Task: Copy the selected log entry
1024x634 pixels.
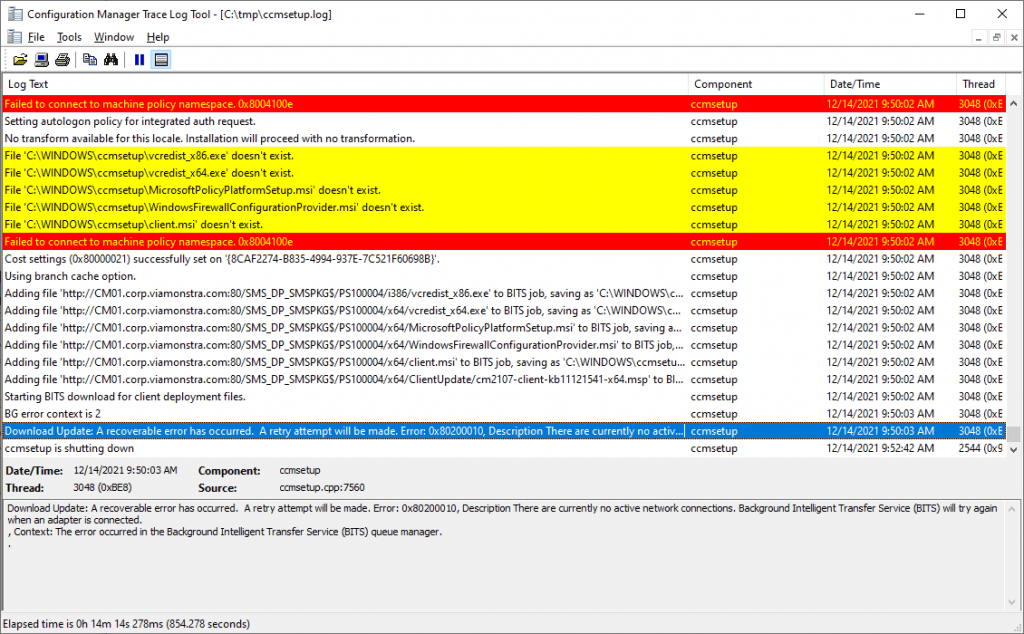Action: tap(90, 59)
